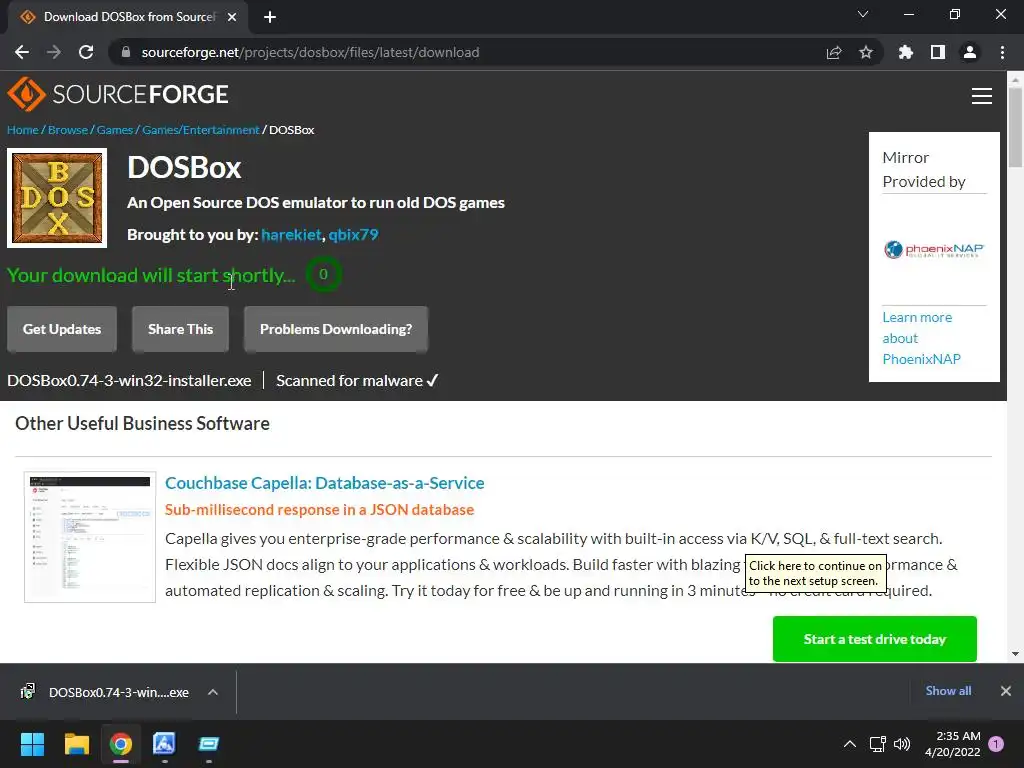Open the tab search chevron
Viewport: 1024px width, 768px height.
(863, 14)
